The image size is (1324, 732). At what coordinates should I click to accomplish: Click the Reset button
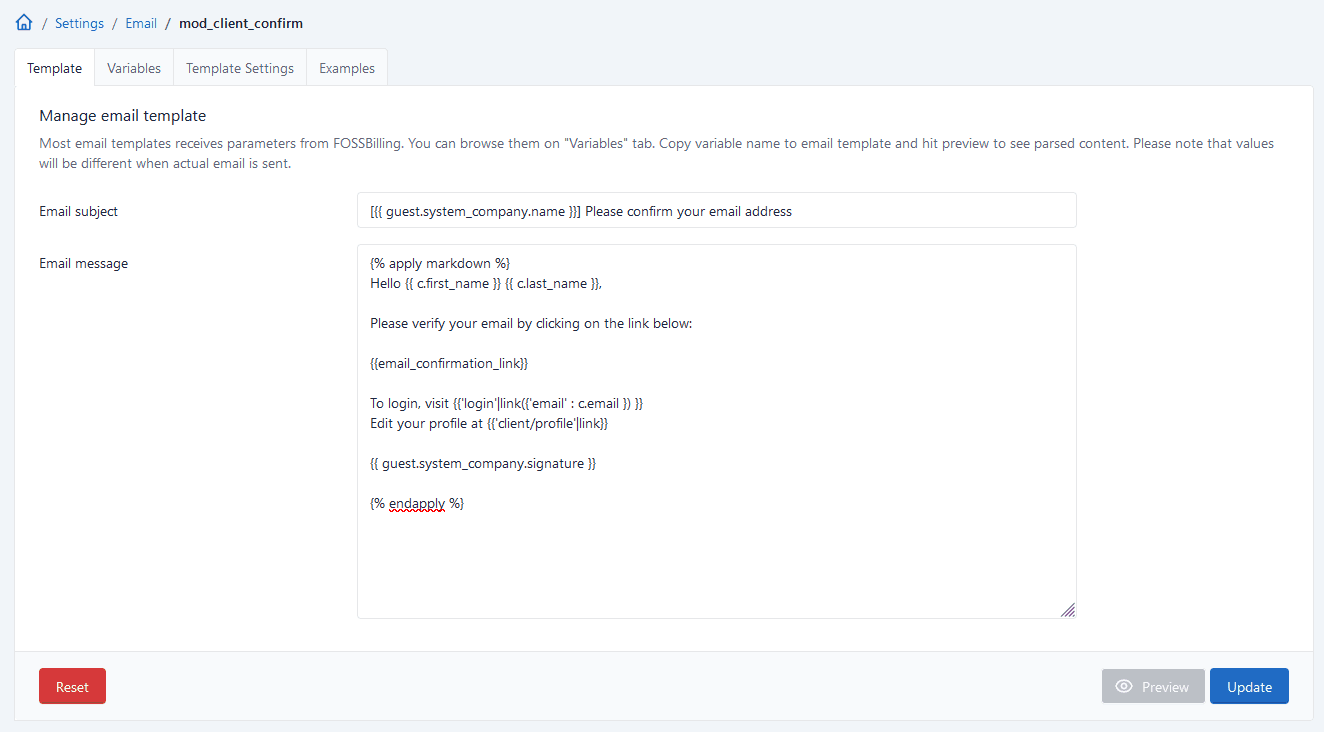point(71,686)
